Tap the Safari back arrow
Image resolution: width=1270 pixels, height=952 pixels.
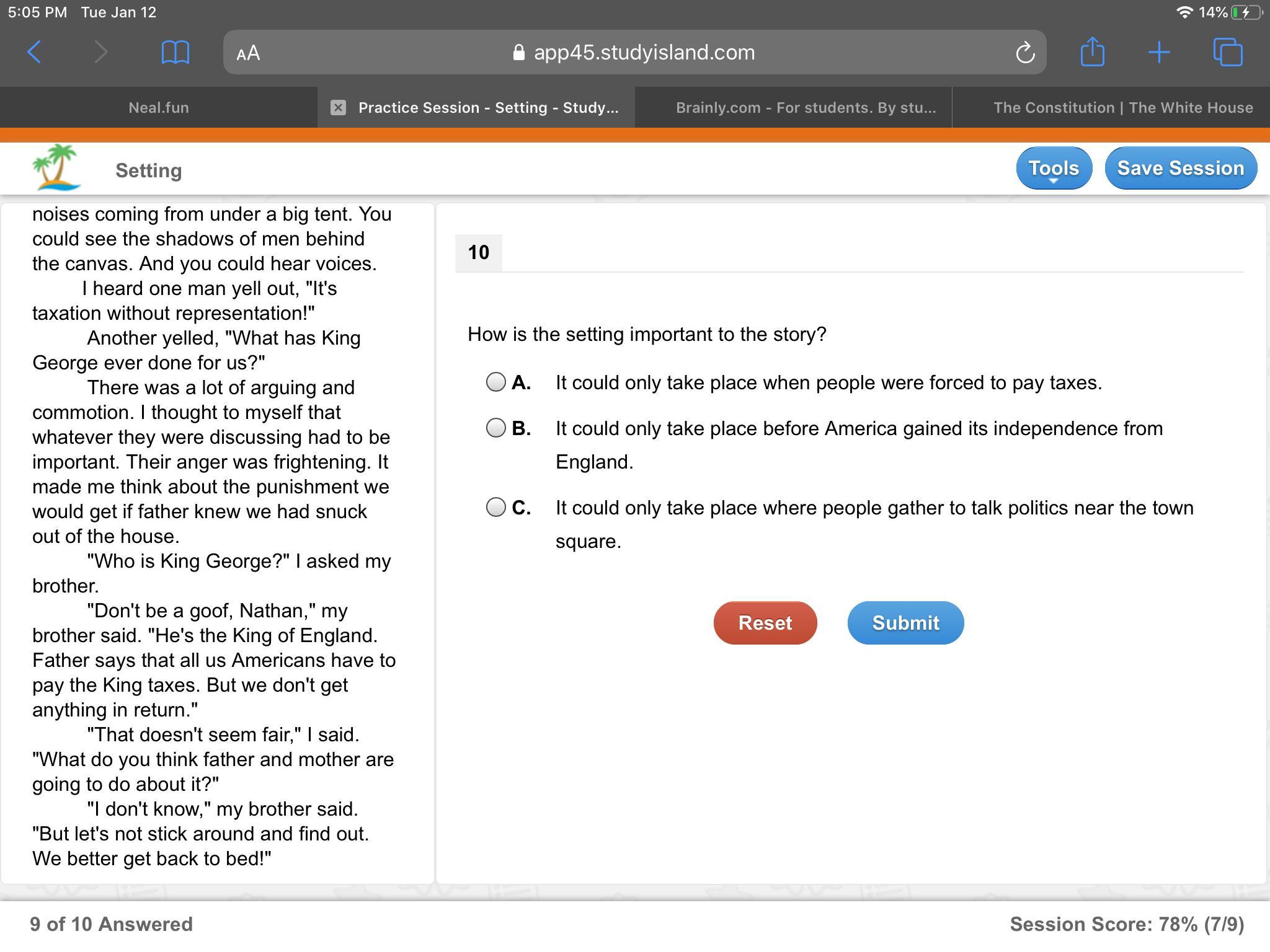[35, 52]
